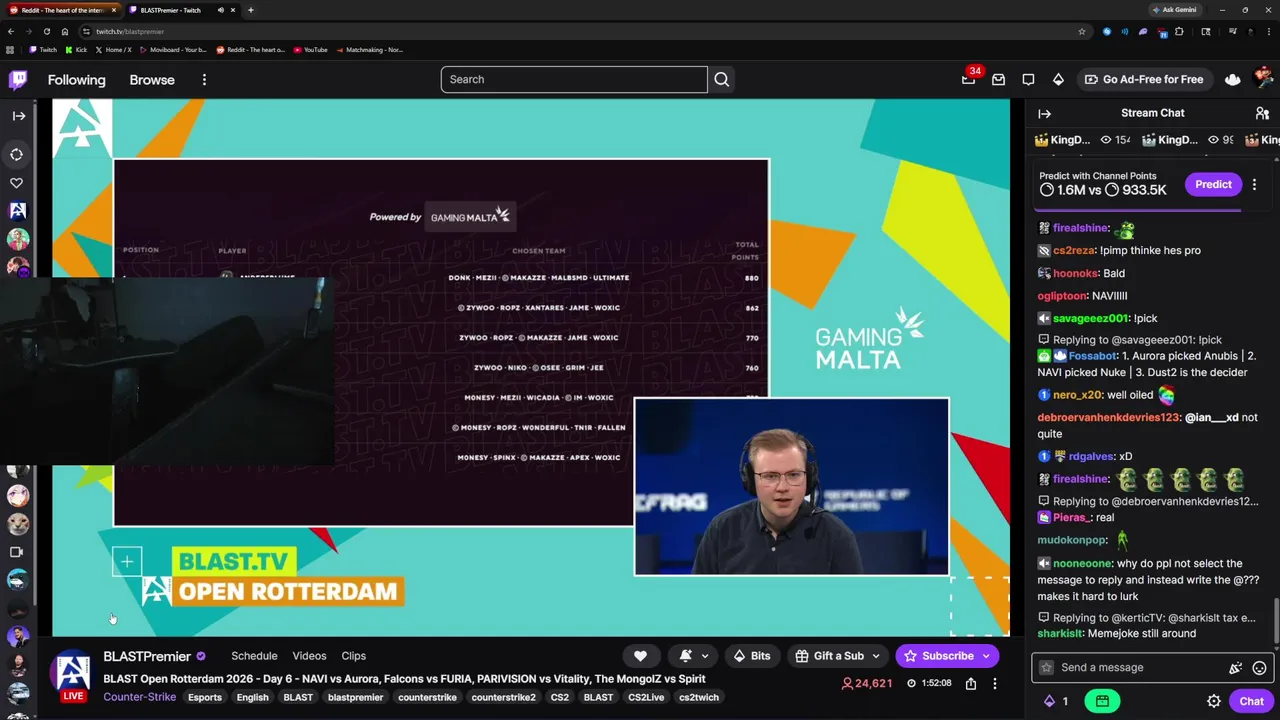The width and height of the screenshot is (1280, 720).
Task: Click the search magnifier button
Action: tap(722, 79)
